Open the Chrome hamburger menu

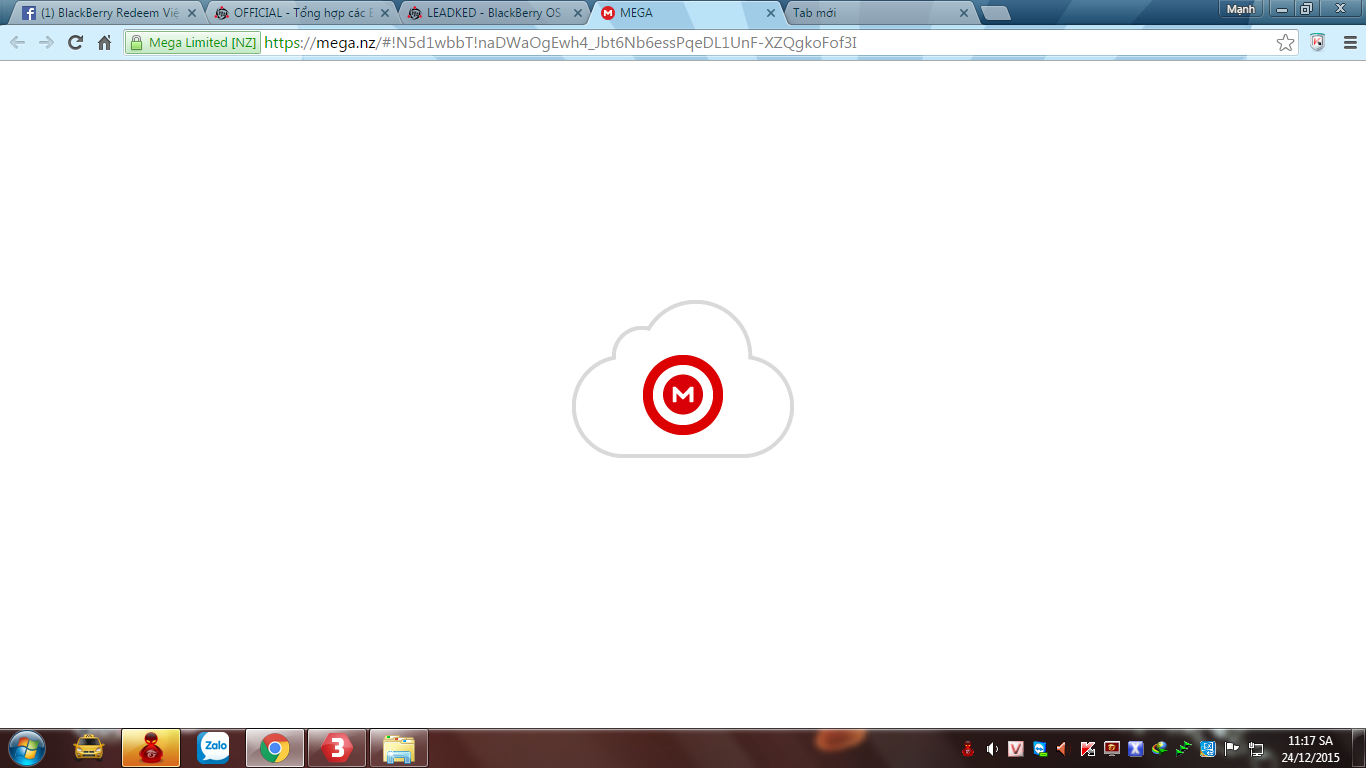(1349, 43)
